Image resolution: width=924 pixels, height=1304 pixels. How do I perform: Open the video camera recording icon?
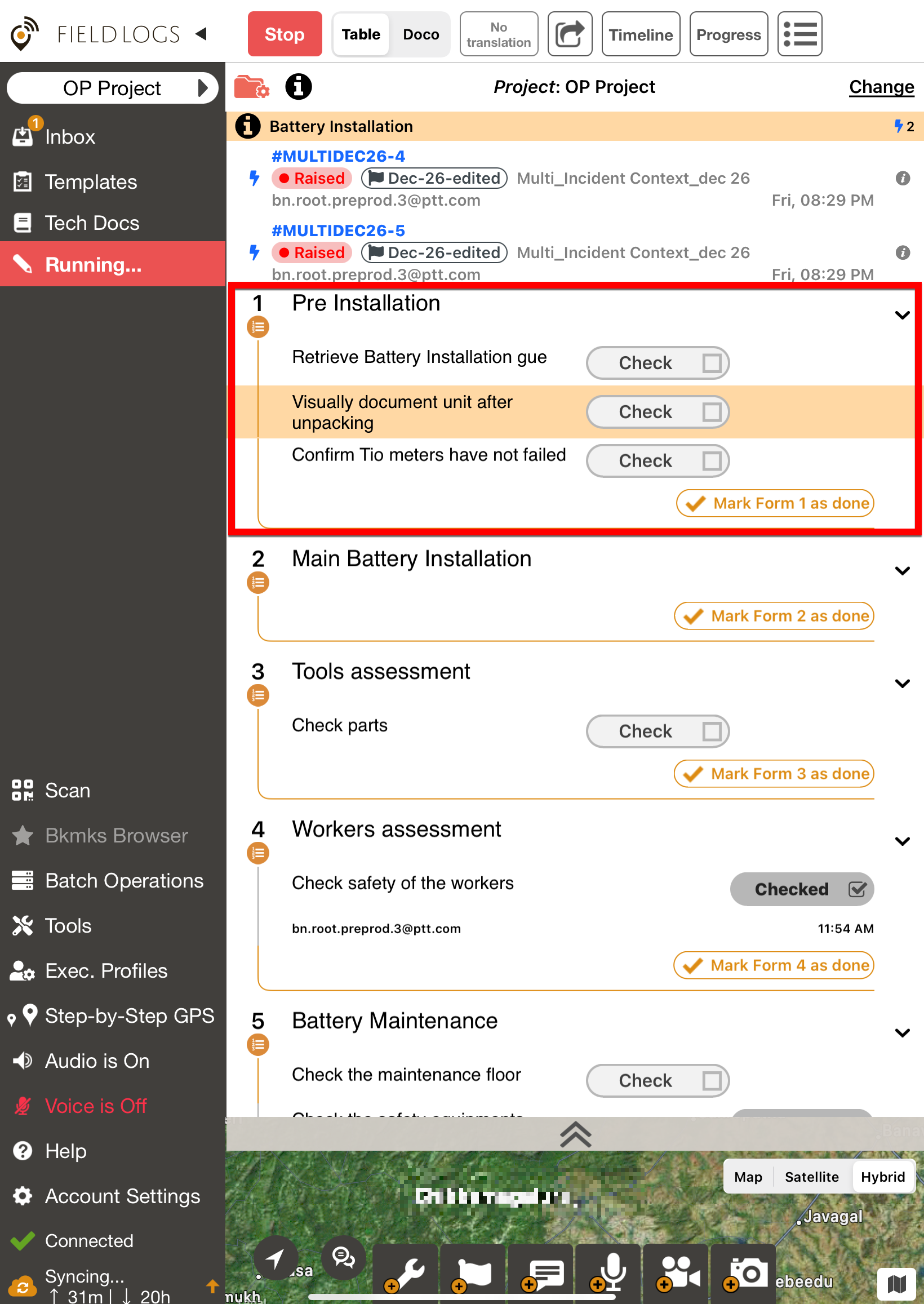[678, 1271]
